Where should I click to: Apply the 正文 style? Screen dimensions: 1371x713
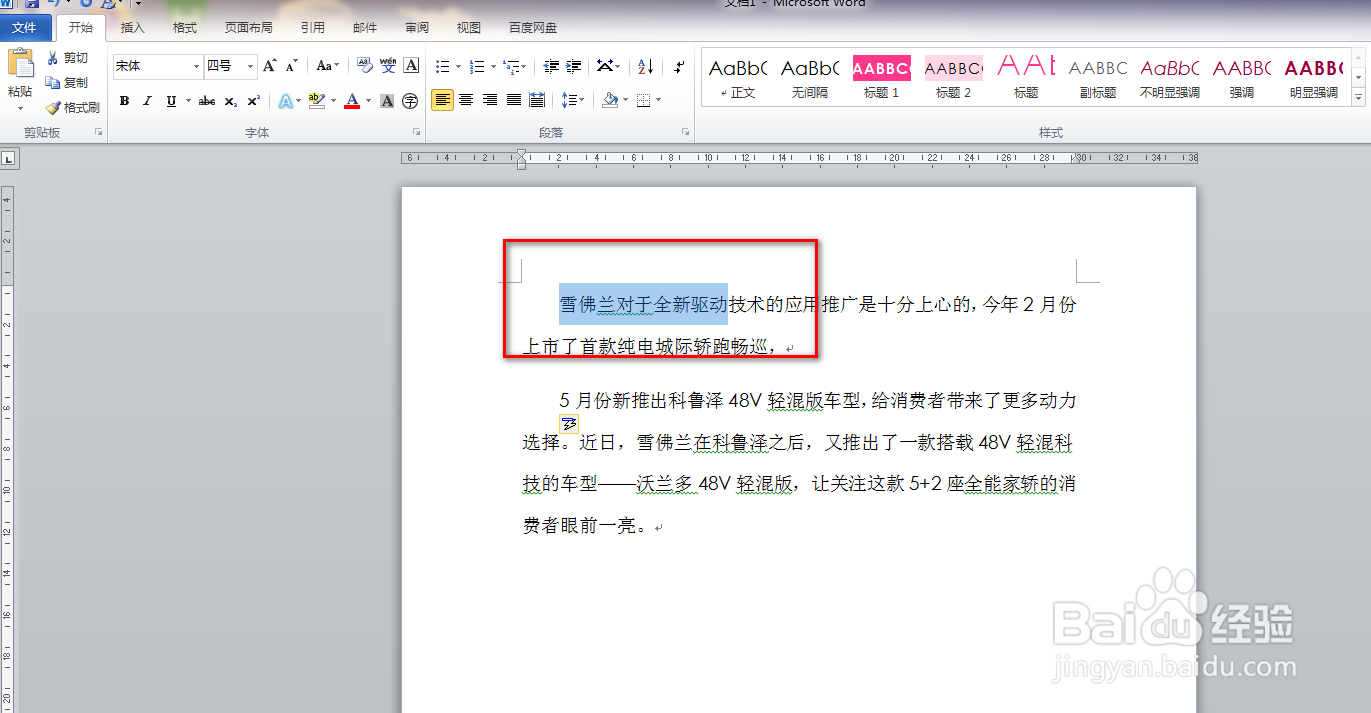coord(738,78)
